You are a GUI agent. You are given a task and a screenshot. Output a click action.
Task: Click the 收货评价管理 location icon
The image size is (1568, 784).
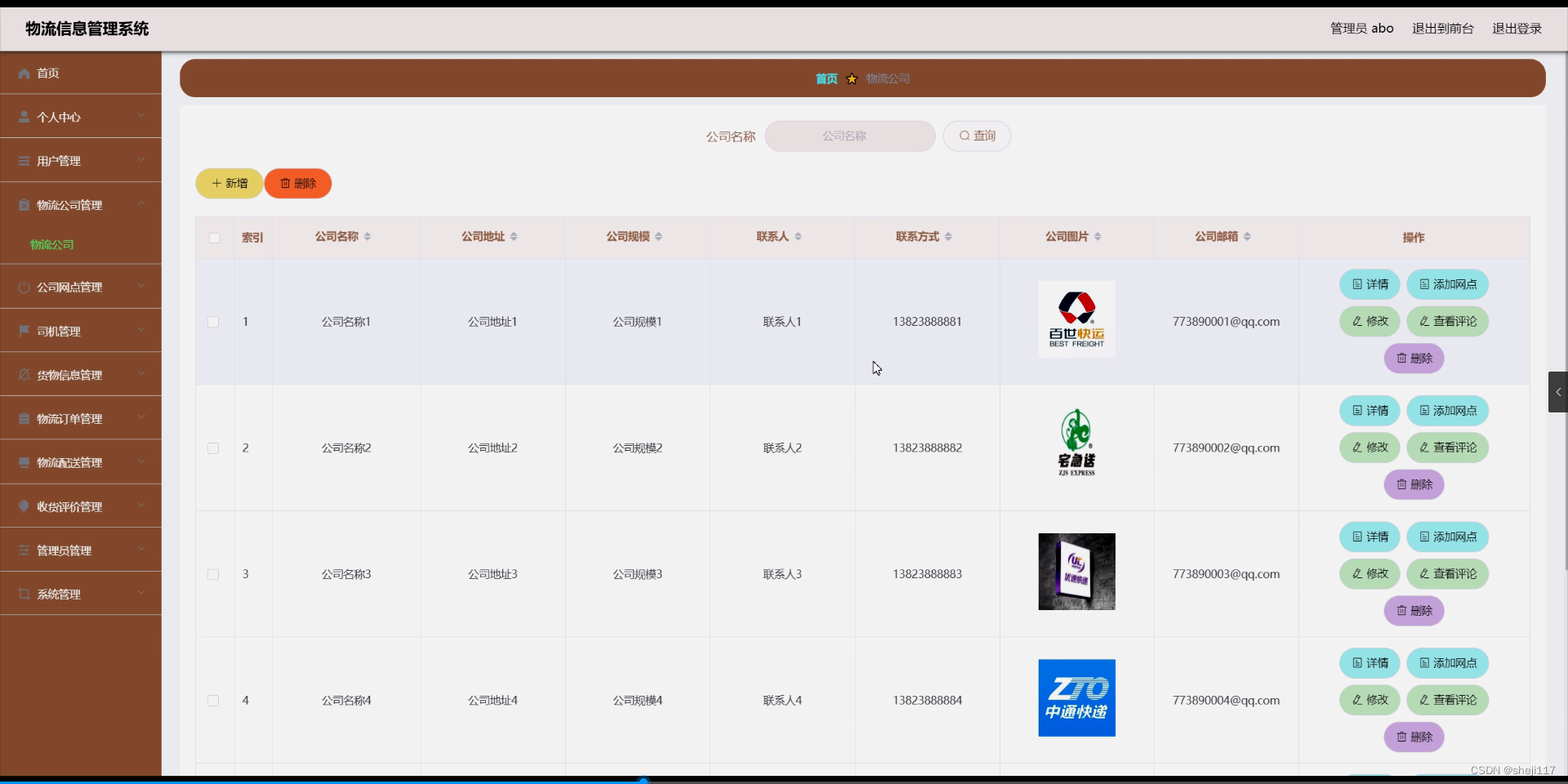pyautogui.click(x=23, y=506)
